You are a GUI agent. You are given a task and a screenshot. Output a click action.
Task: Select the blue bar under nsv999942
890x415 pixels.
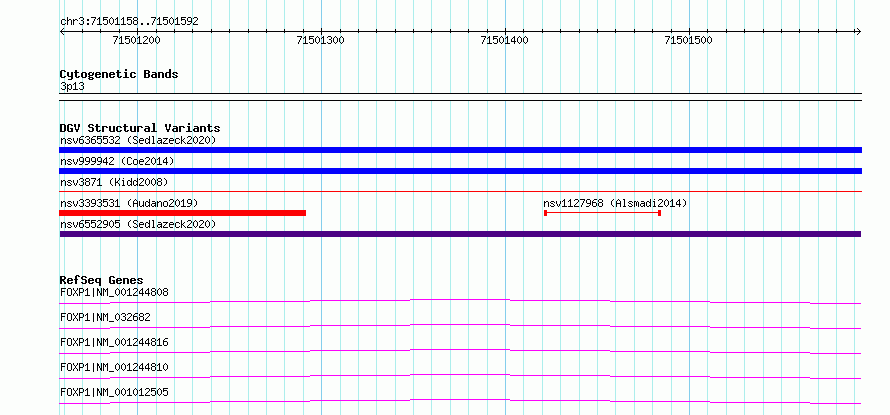click(460, 171)
